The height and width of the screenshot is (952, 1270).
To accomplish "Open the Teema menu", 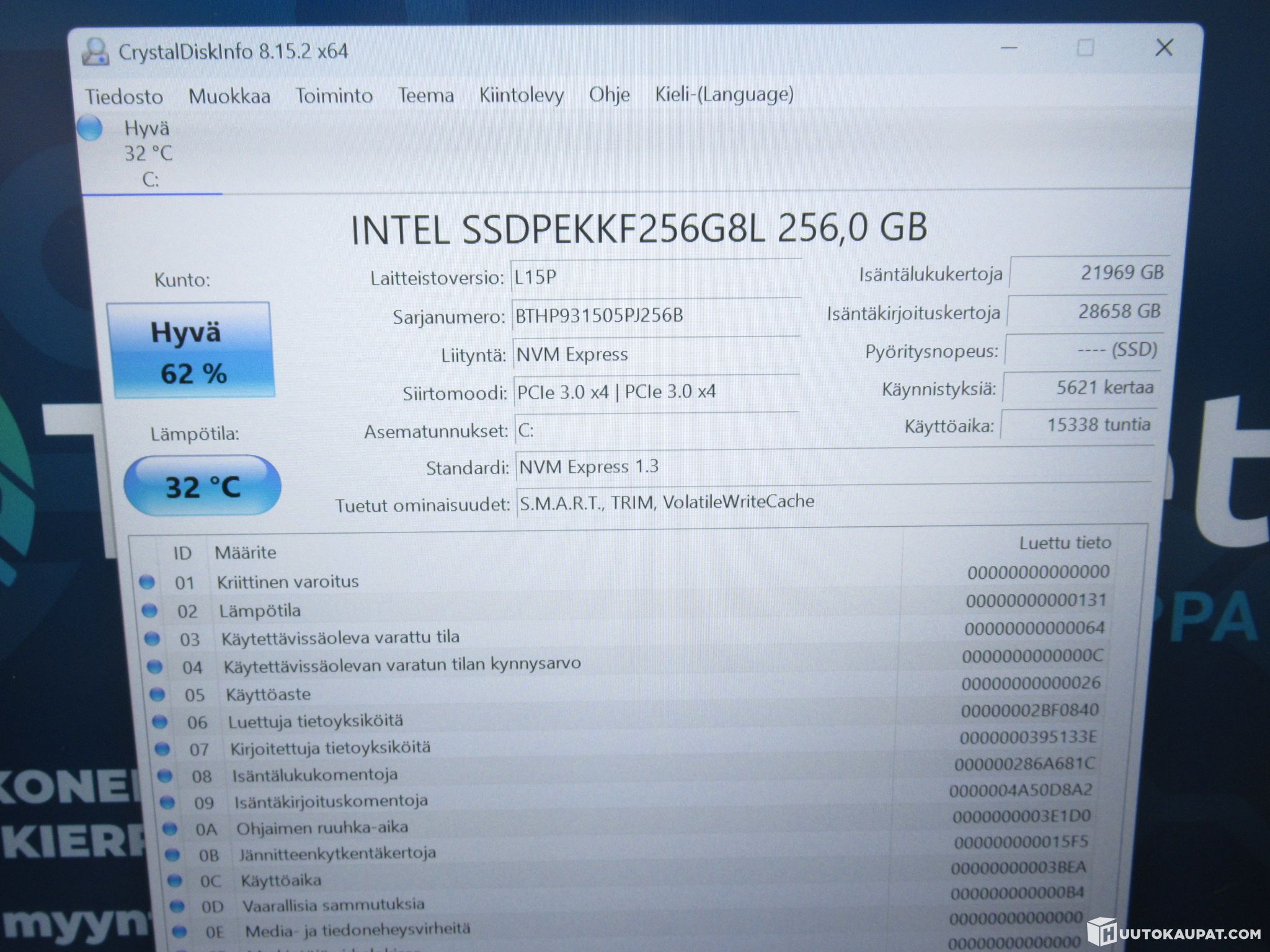I will pyautogui.click(x=425, y=95).
